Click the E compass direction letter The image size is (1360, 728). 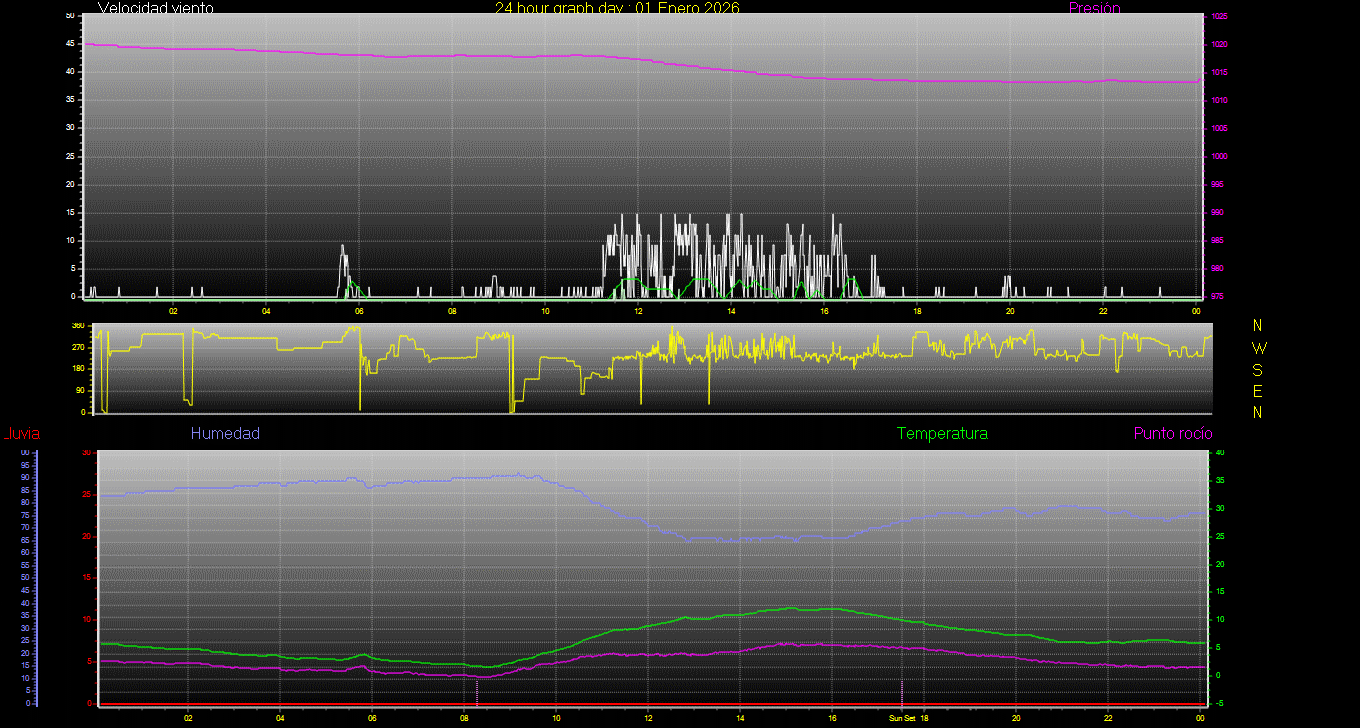coord(1258,391)
